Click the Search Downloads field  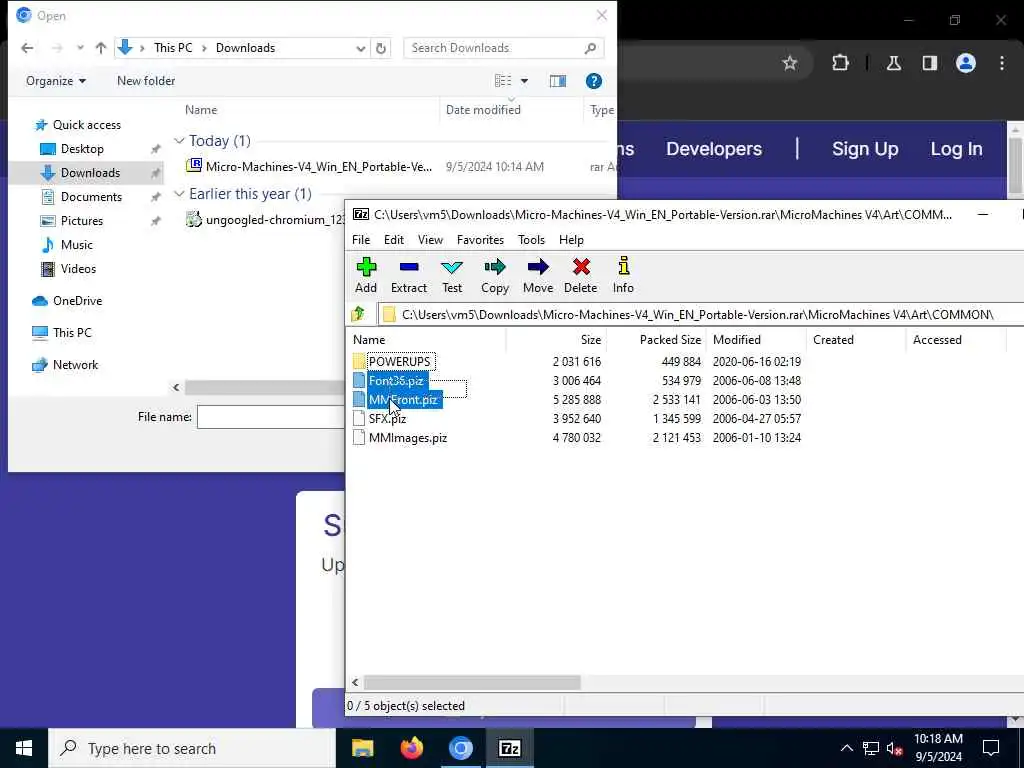(x=493, y=48)
